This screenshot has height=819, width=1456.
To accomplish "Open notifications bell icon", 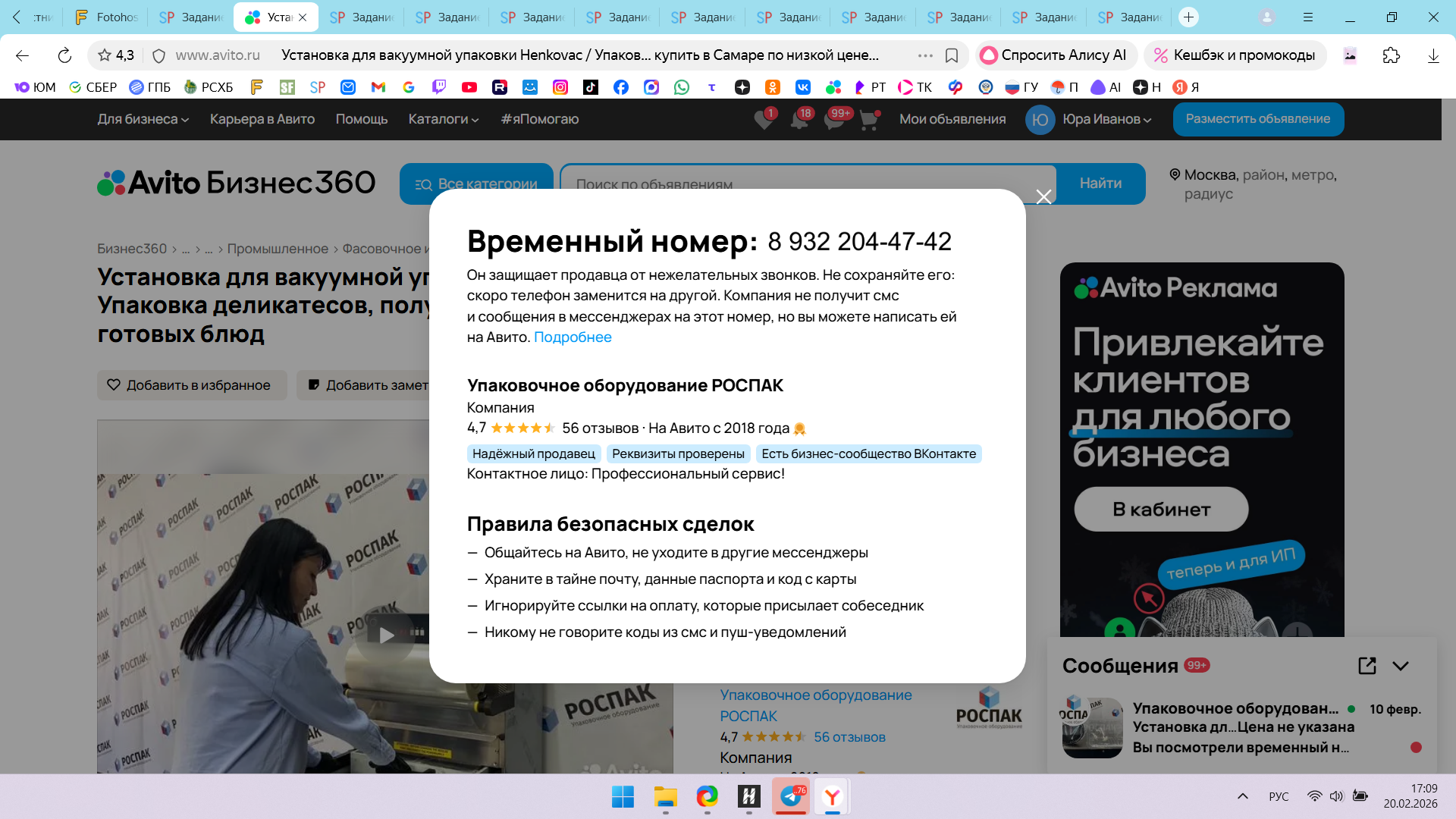I will pyautogui.click(x=799, y=120).
